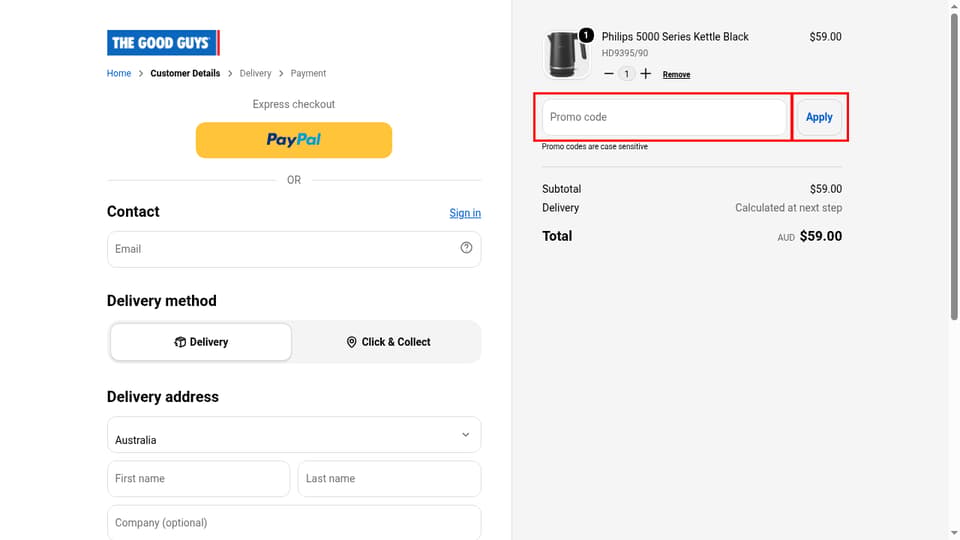Focus the Email input field
This screenshot has height=540, width=960.
coord(294,249)
